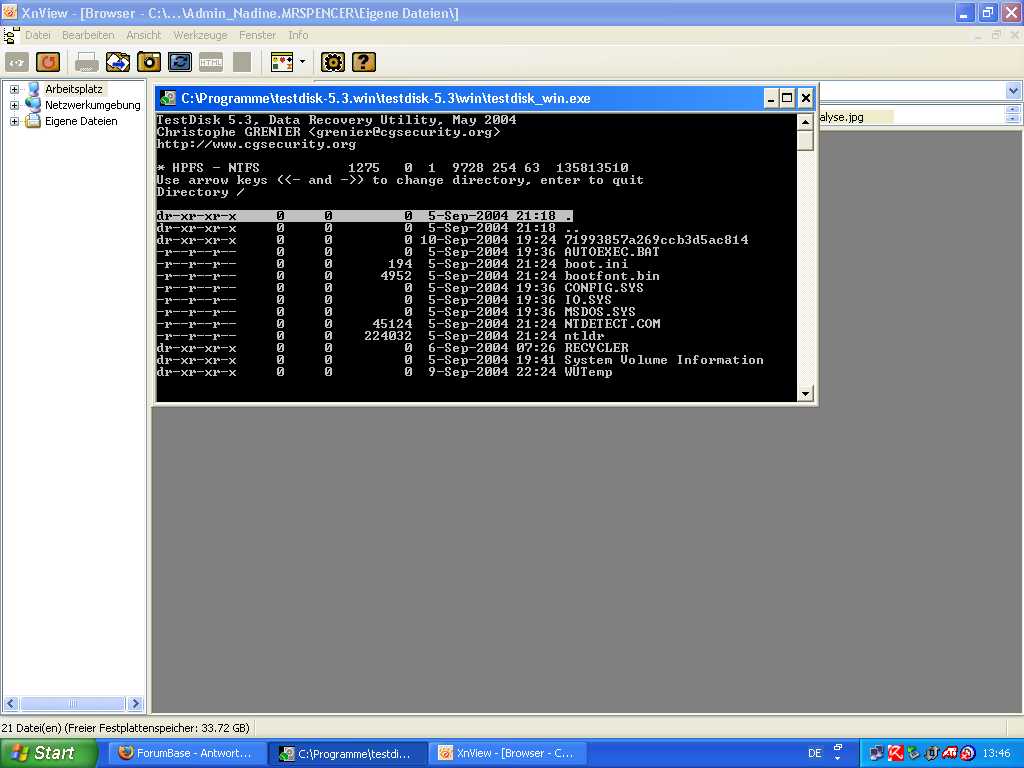Click the safely remove hardware tray icon

[x=914, y=753]
